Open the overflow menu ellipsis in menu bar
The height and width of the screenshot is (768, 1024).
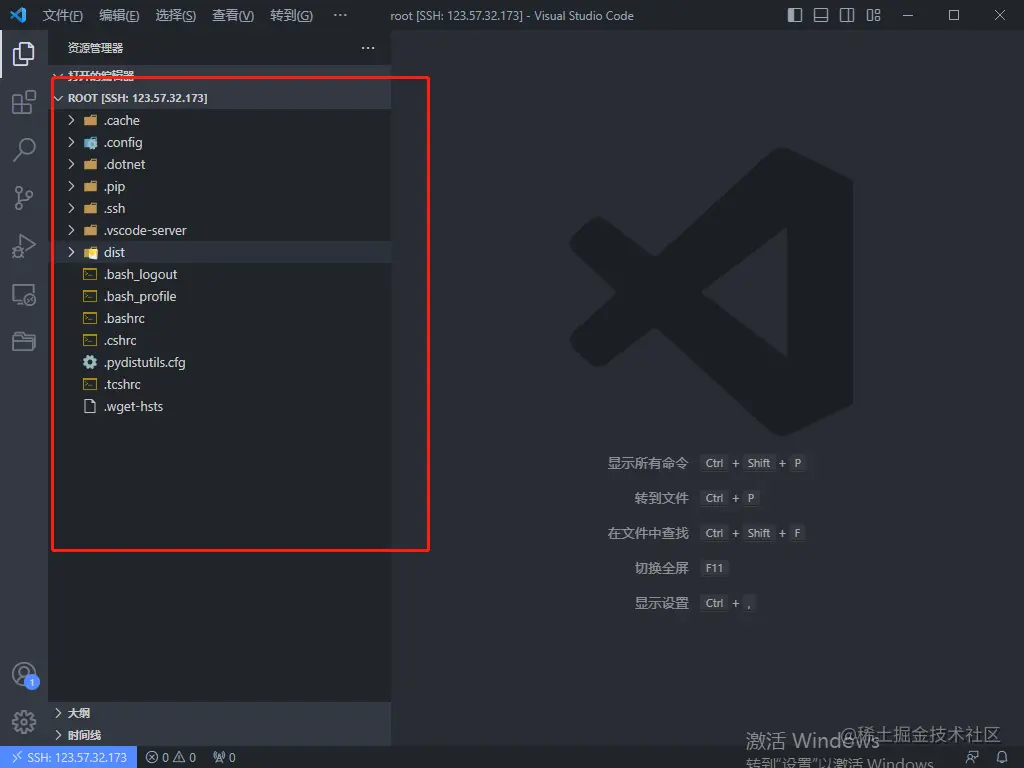click(x=340, y=15)
